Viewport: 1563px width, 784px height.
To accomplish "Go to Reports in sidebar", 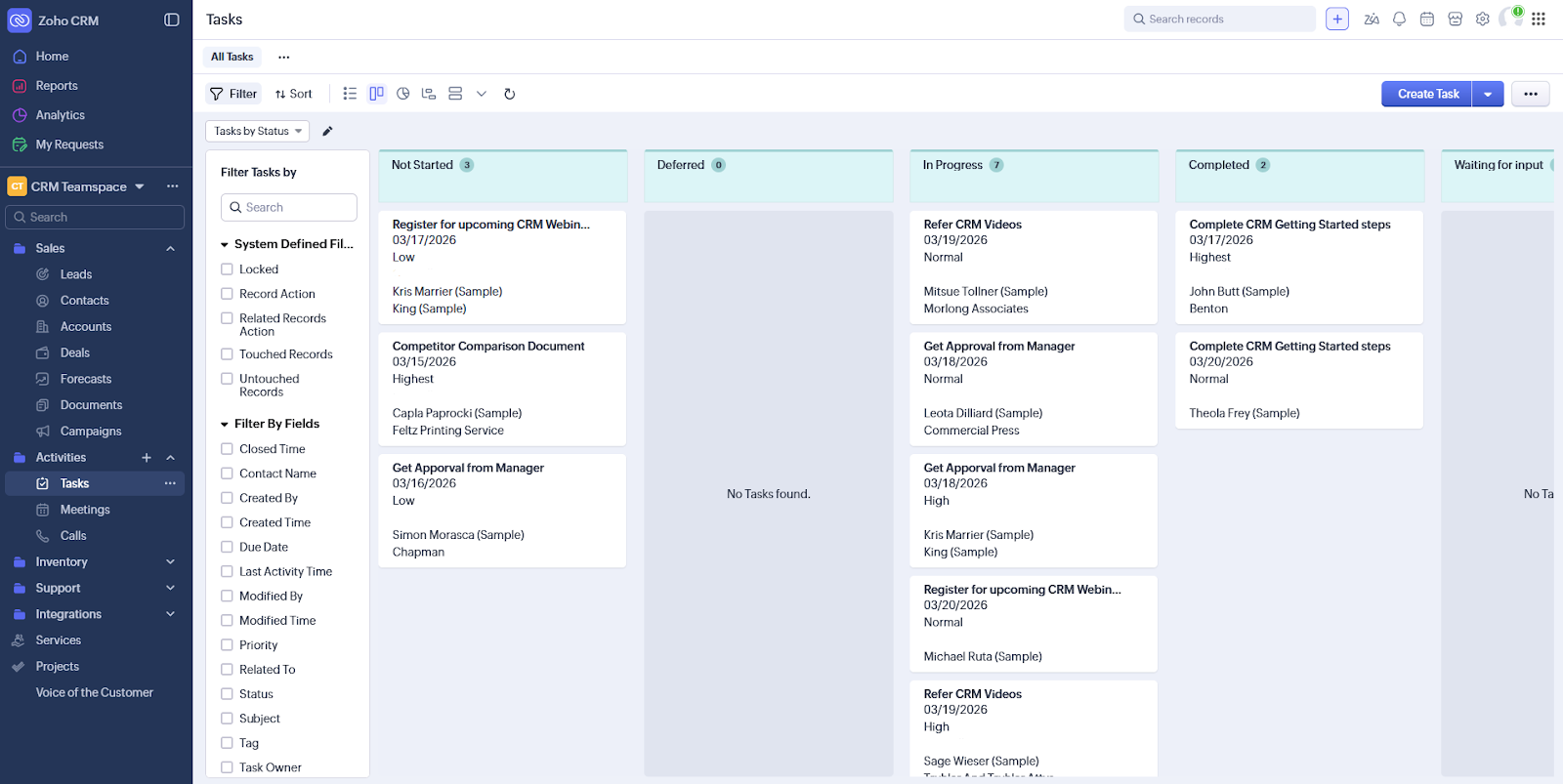I will point(57,86).
